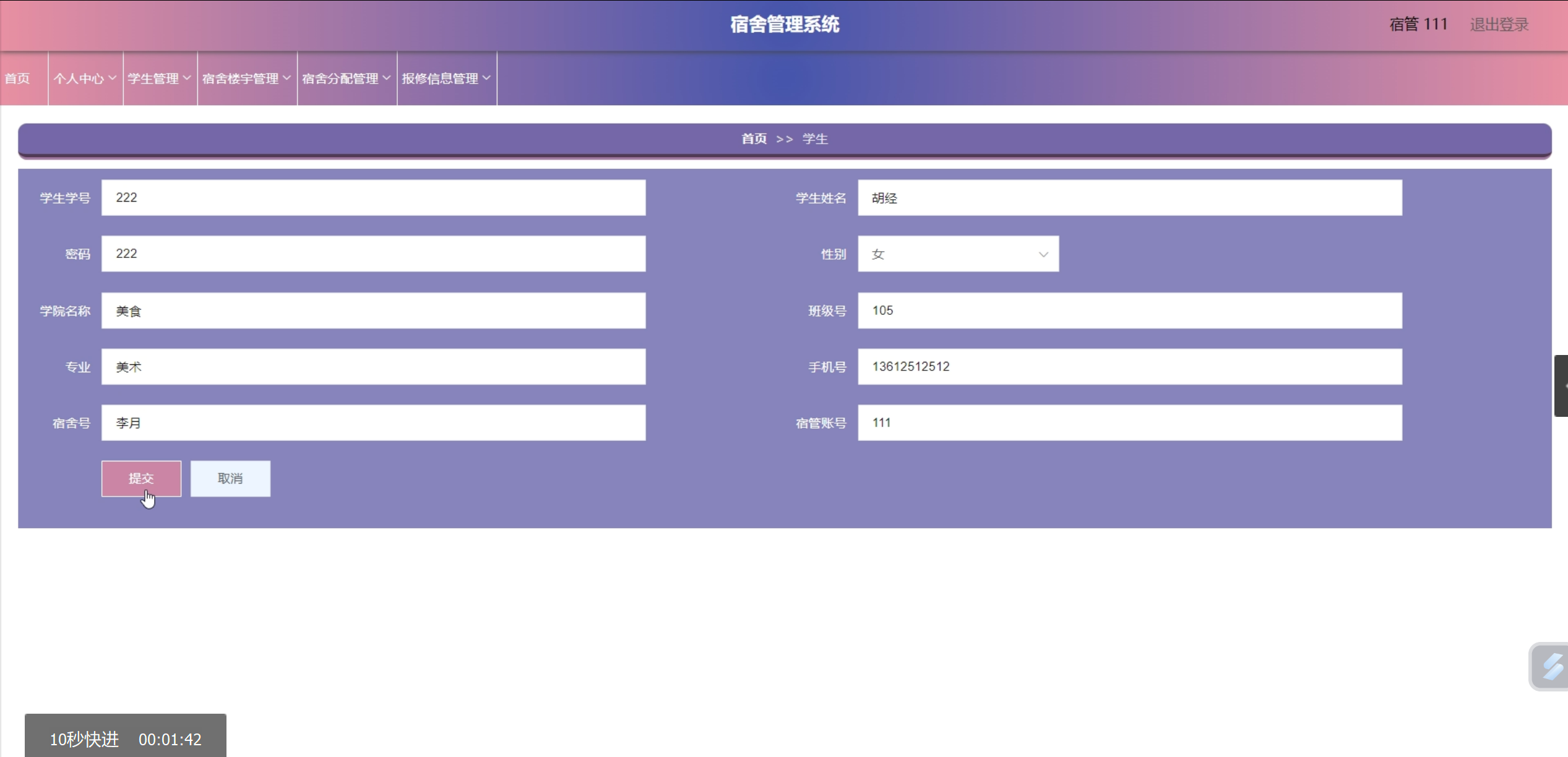Open the 报修信息管理 menu
The image size is (1568, 757).
coord(446,79)
